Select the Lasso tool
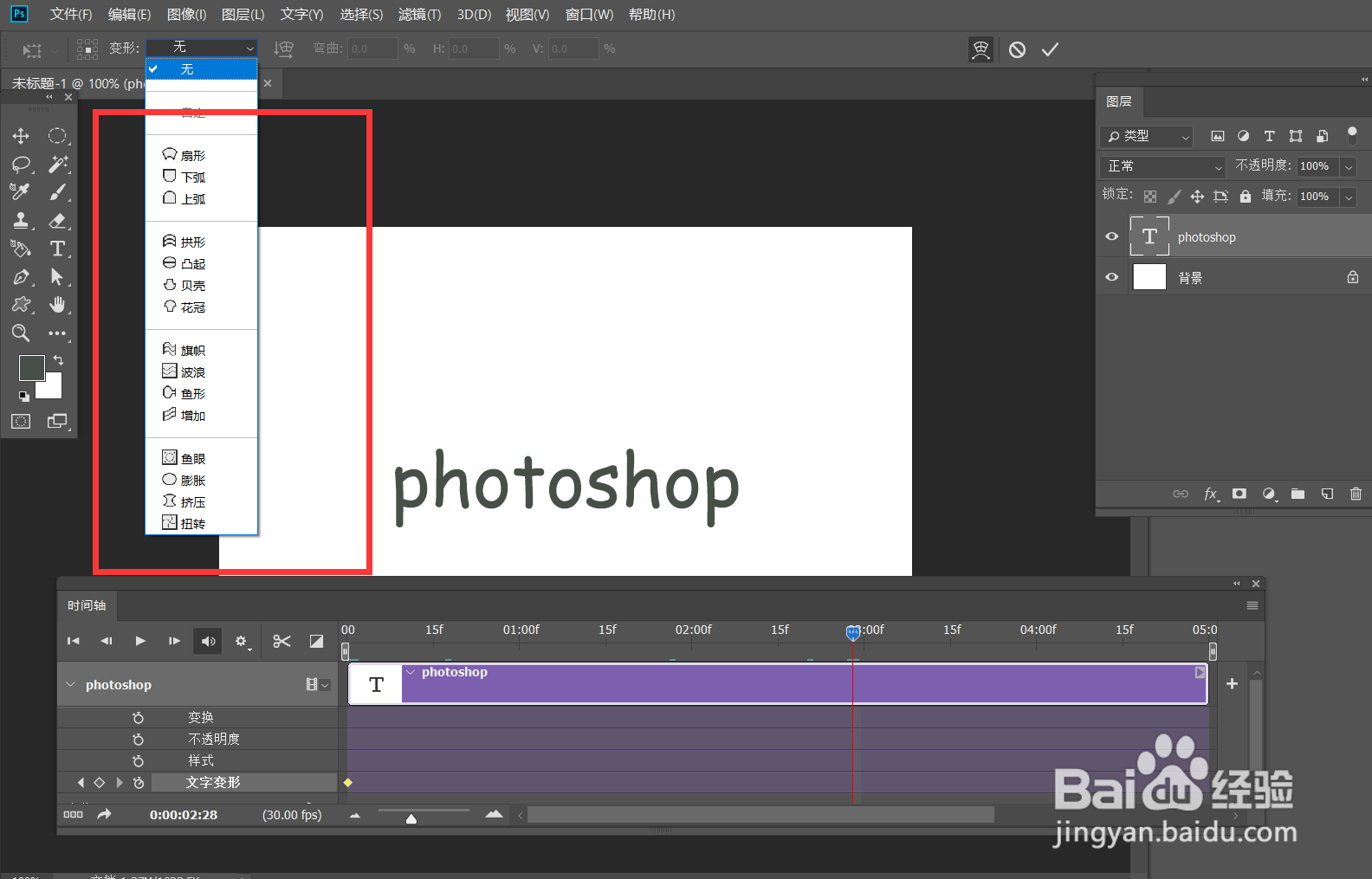 tap(21, 165)
